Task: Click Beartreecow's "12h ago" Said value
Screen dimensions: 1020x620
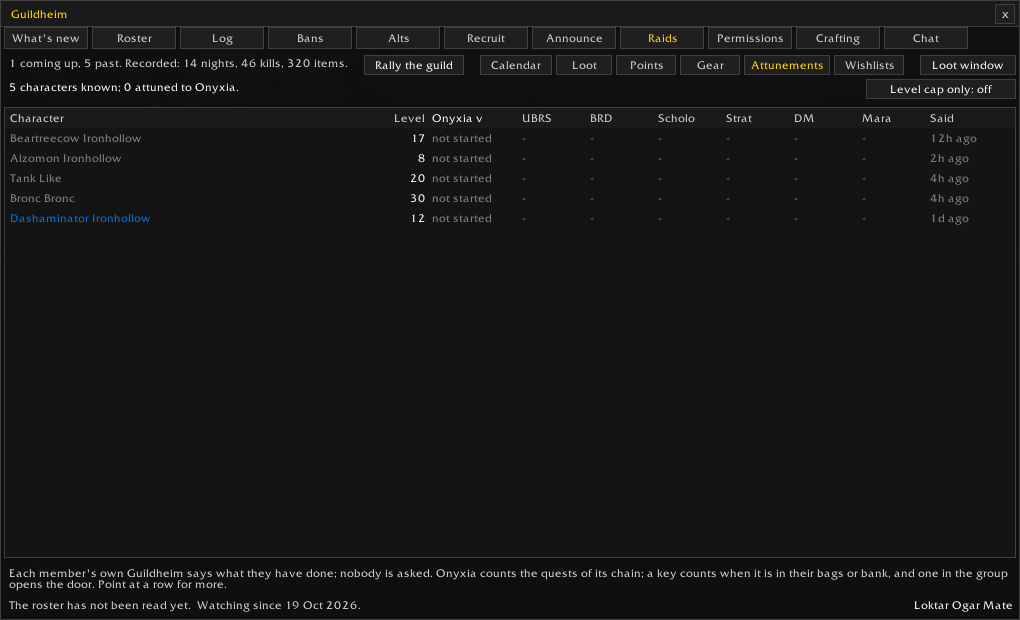Action: (953, 139)
